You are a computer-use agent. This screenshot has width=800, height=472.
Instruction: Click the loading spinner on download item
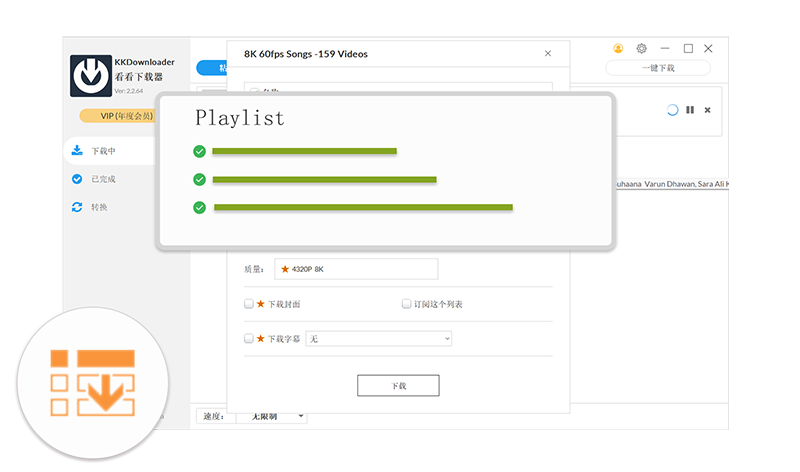(672, 110)
